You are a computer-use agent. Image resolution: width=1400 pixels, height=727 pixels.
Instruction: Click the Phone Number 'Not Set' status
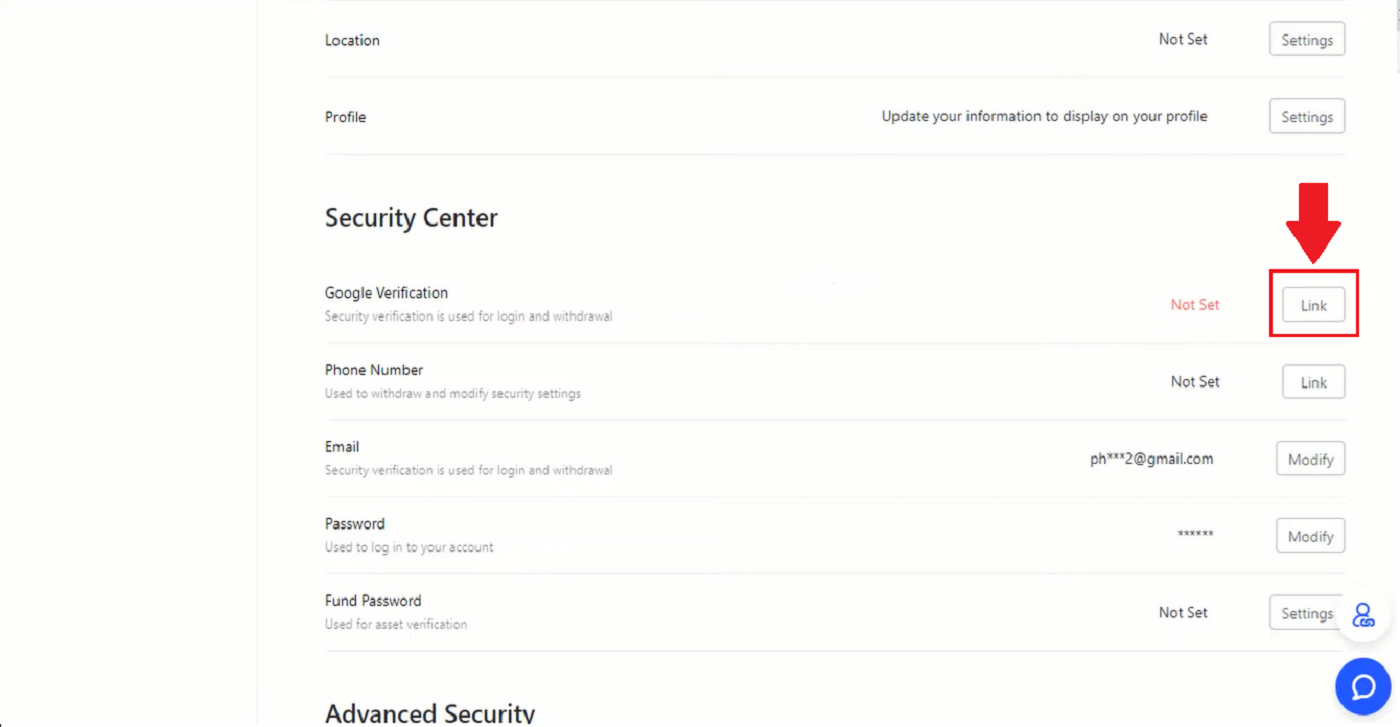pyautogui.click(x=1195, y=382)
